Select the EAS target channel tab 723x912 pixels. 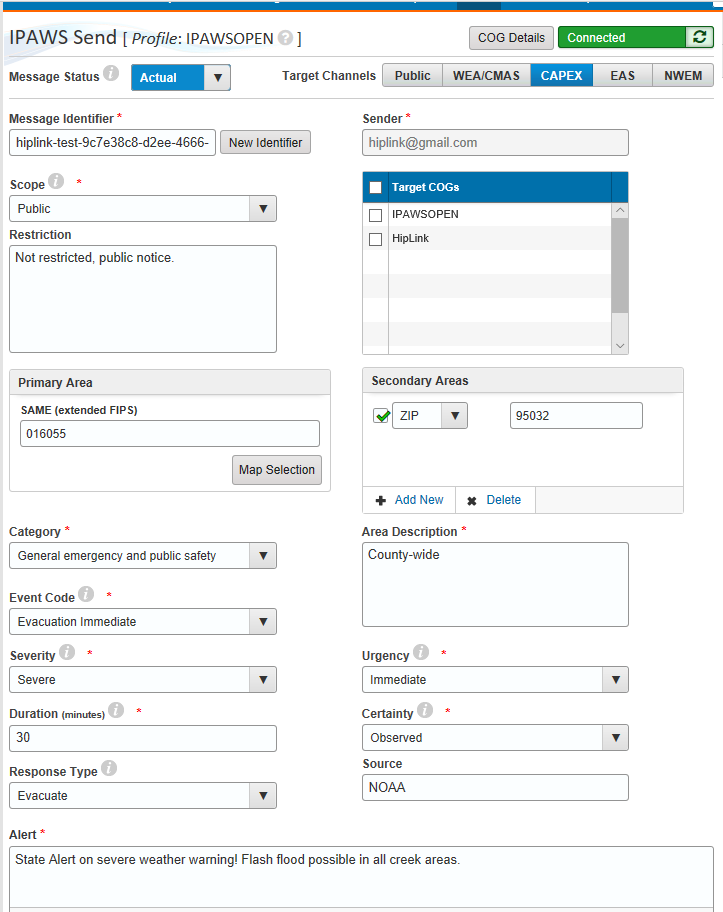622,76
